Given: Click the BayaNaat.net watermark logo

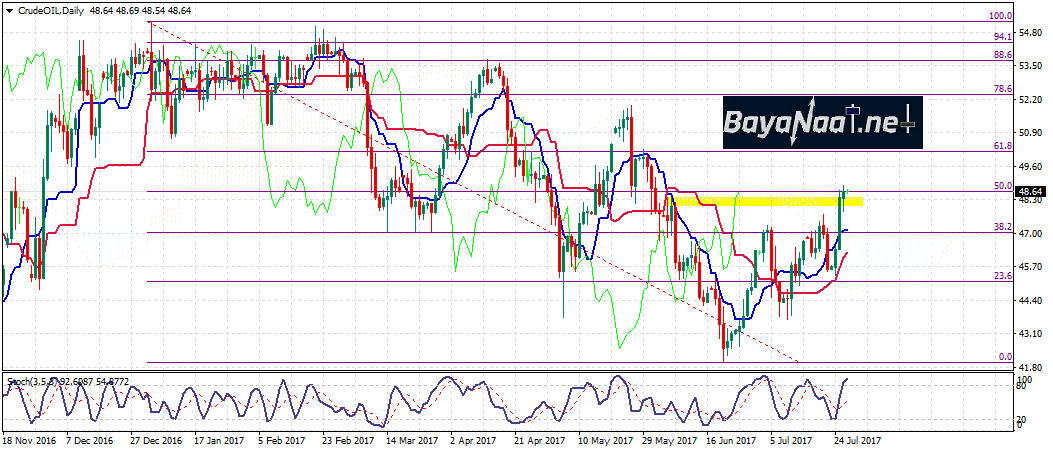Looking at the screenshot, I should [820, 122].
